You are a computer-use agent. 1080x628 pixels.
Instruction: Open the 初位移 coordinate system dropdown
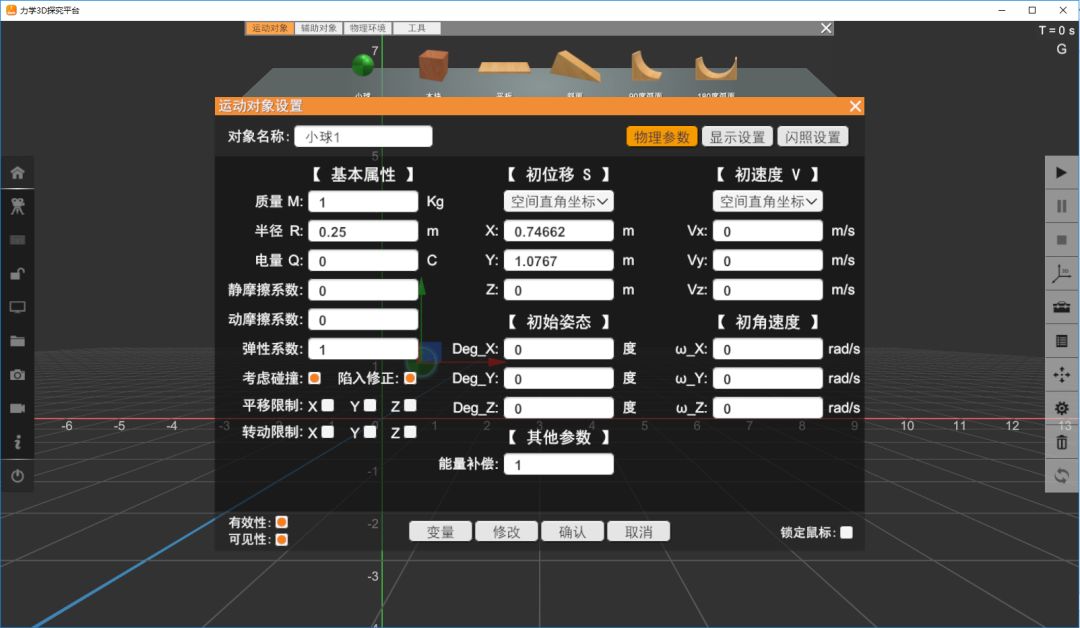559,202
